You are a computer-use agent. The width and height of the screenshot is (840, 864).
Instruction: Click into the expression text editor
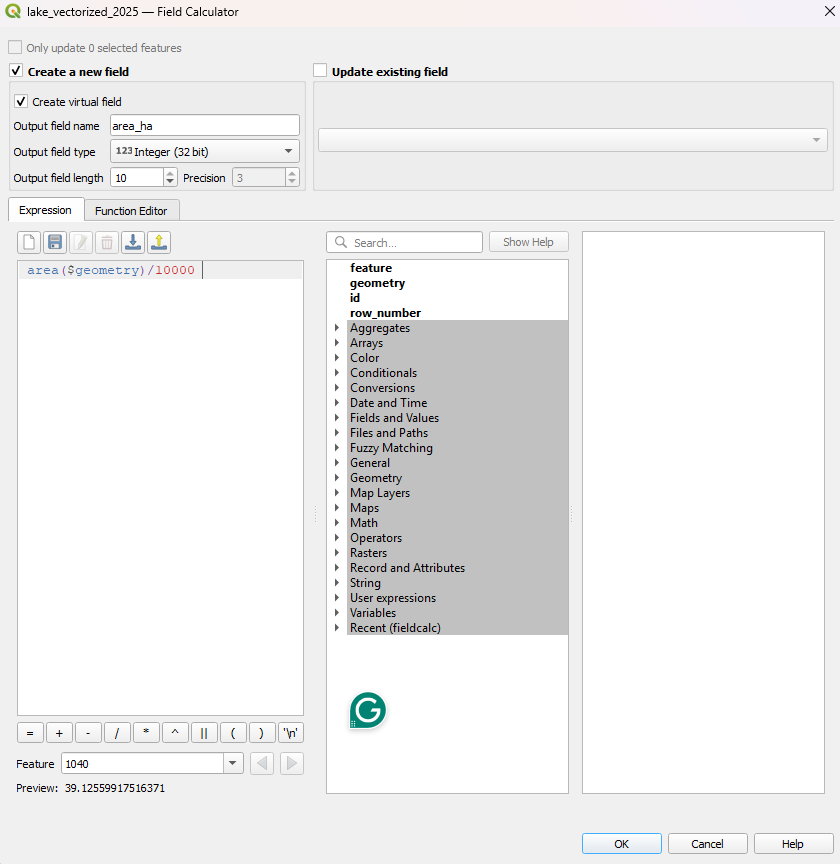click(160, 488)
